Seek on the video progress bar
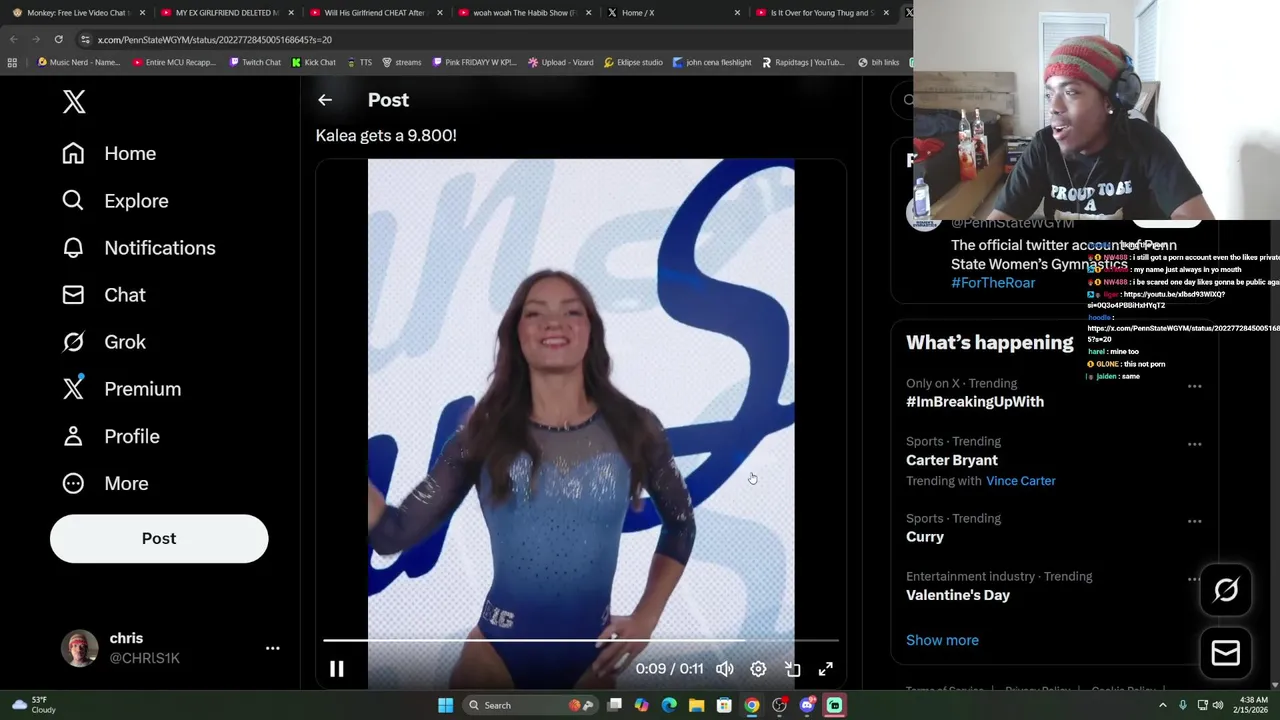Screen dimensions: 1280x720 click(x=580, y=640)
